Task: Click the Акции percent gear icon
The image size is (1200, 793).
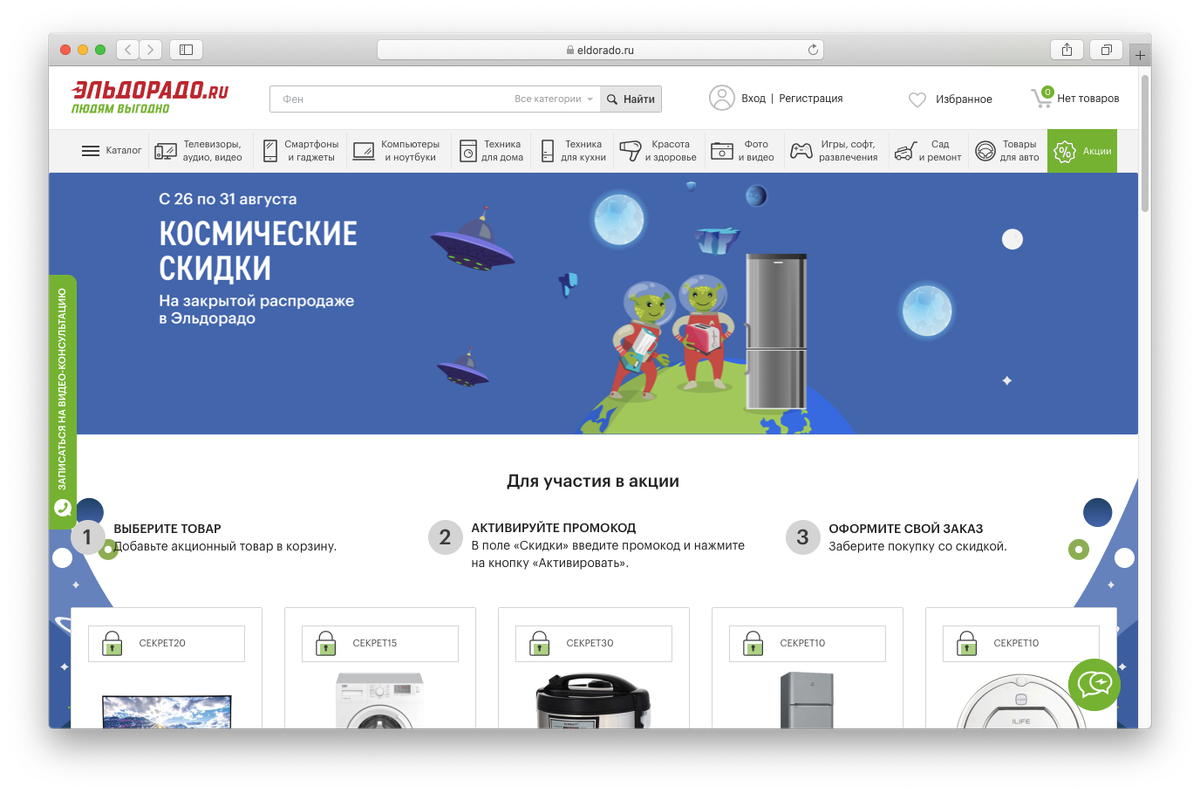Action: (1065, 151)
